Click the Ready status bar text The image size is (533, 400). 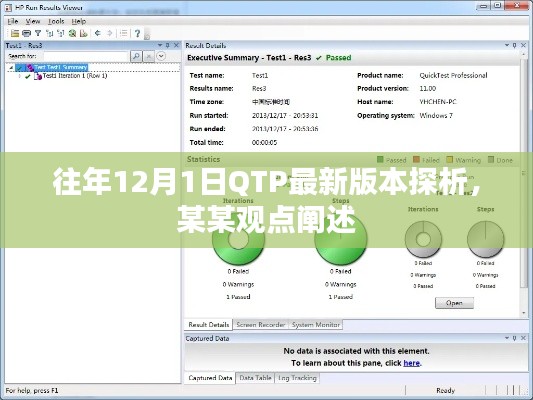[x=446, y=391]
